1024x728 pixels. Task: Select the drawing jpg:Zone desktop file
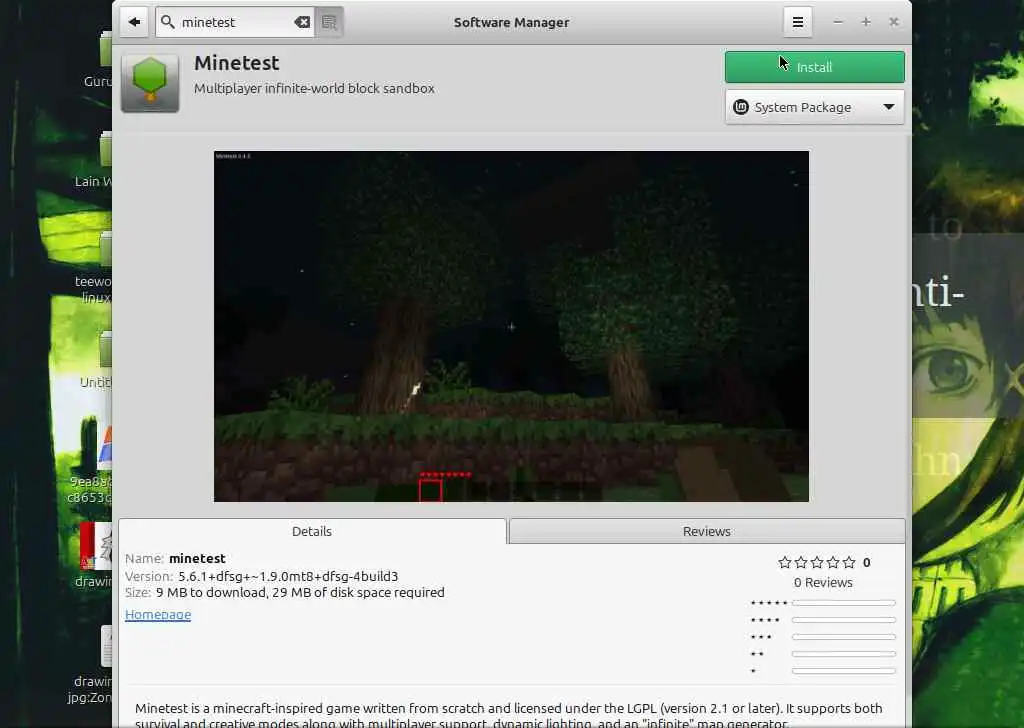[106, 646]
